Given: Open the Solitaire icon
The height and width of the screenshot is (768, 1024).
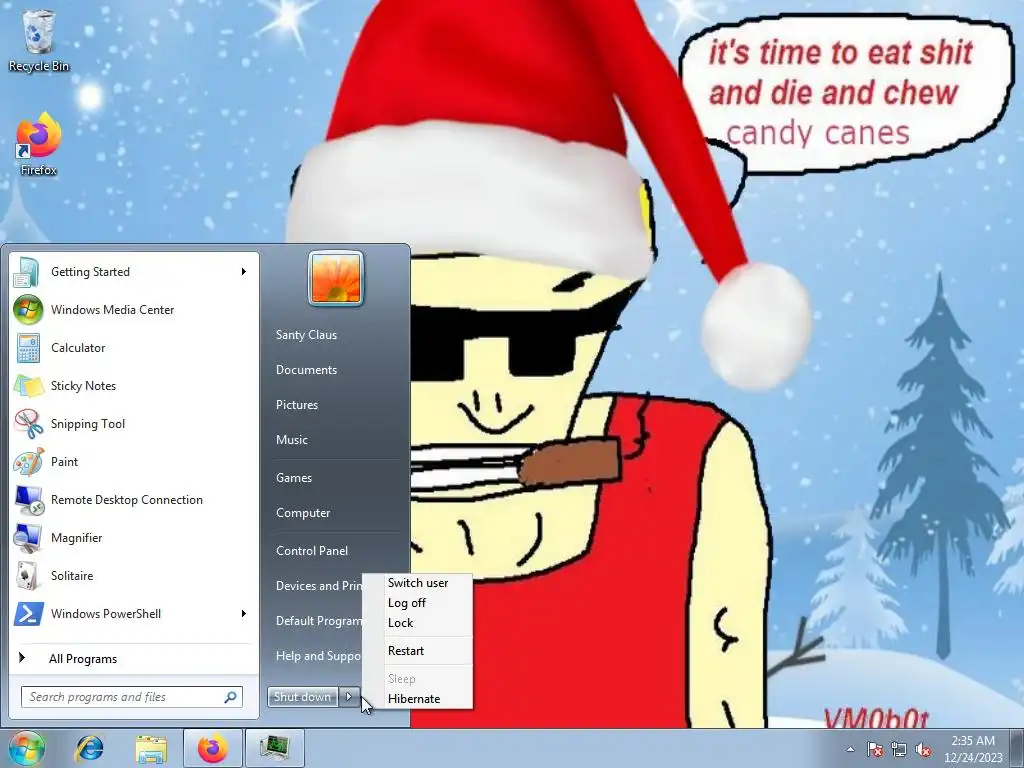Looking at the screenshot, I should (x=28, y=575).
